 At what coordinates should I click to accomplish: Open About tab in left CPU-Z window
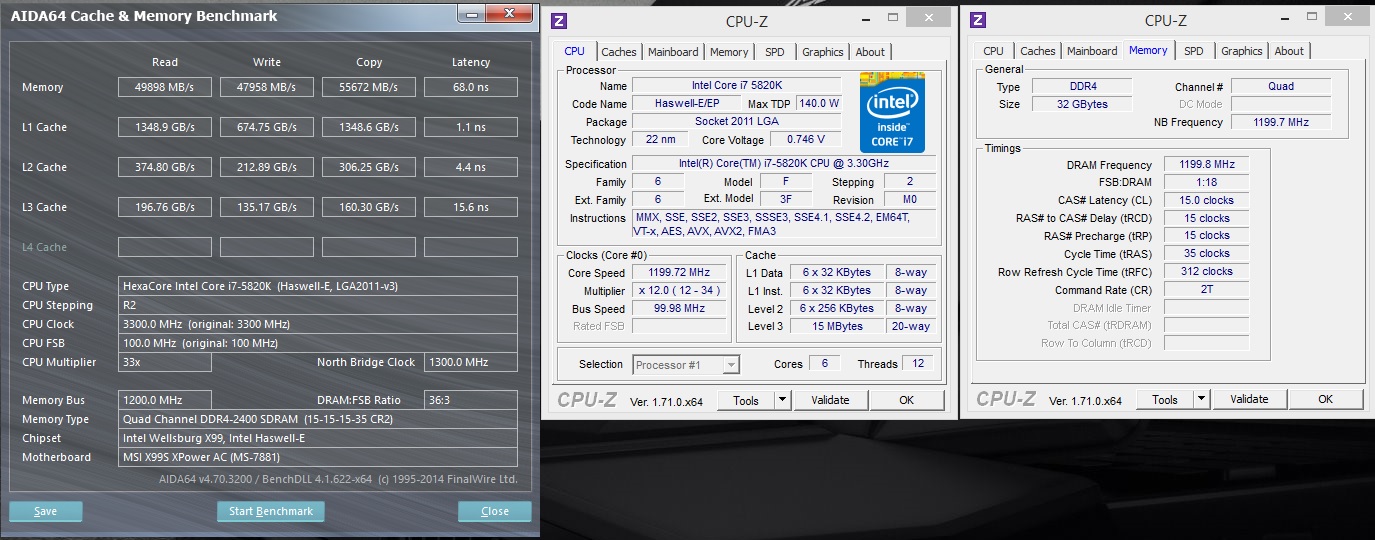(x=870, y=52)
